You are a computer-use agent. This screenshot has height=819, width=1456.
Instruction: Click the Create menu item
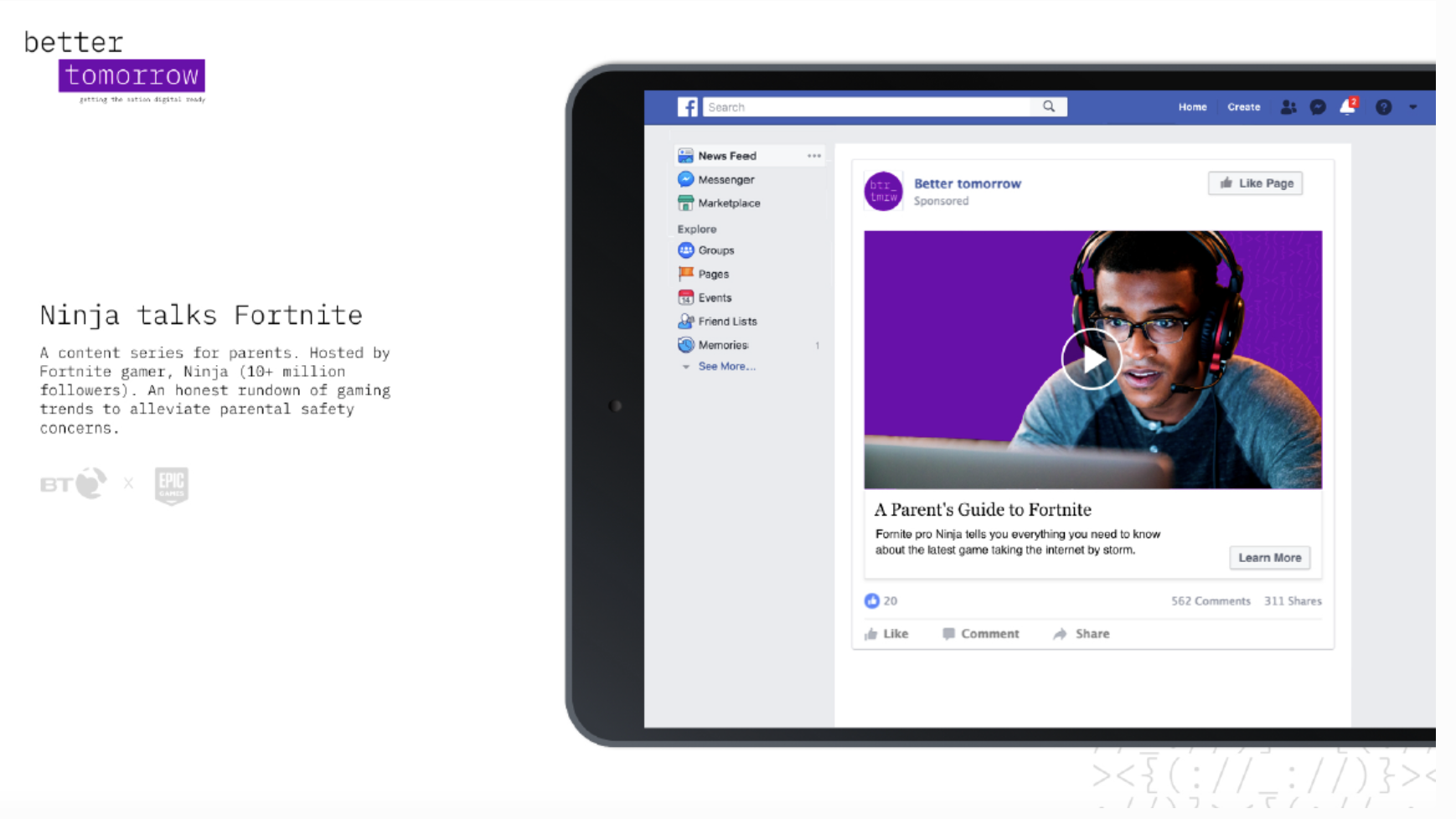click(1243, 107)
